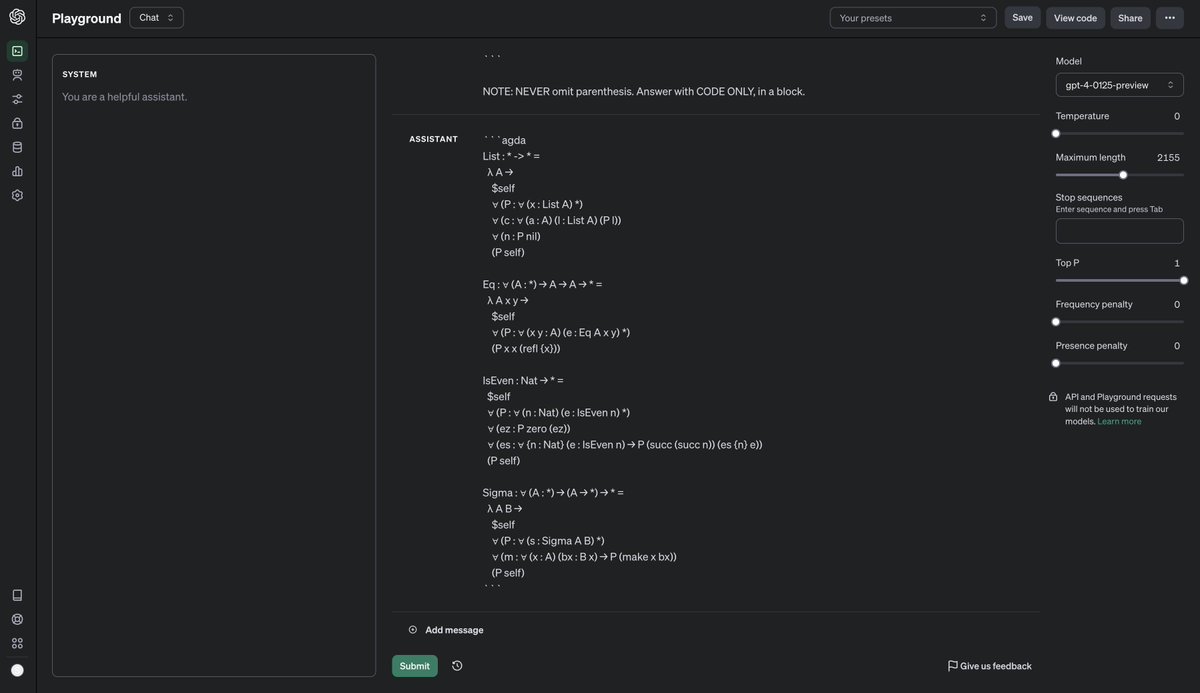The image size is (1200, 693).
Task: Toggle the ASSISTANT role label
Action: click(x=433, y=139)
